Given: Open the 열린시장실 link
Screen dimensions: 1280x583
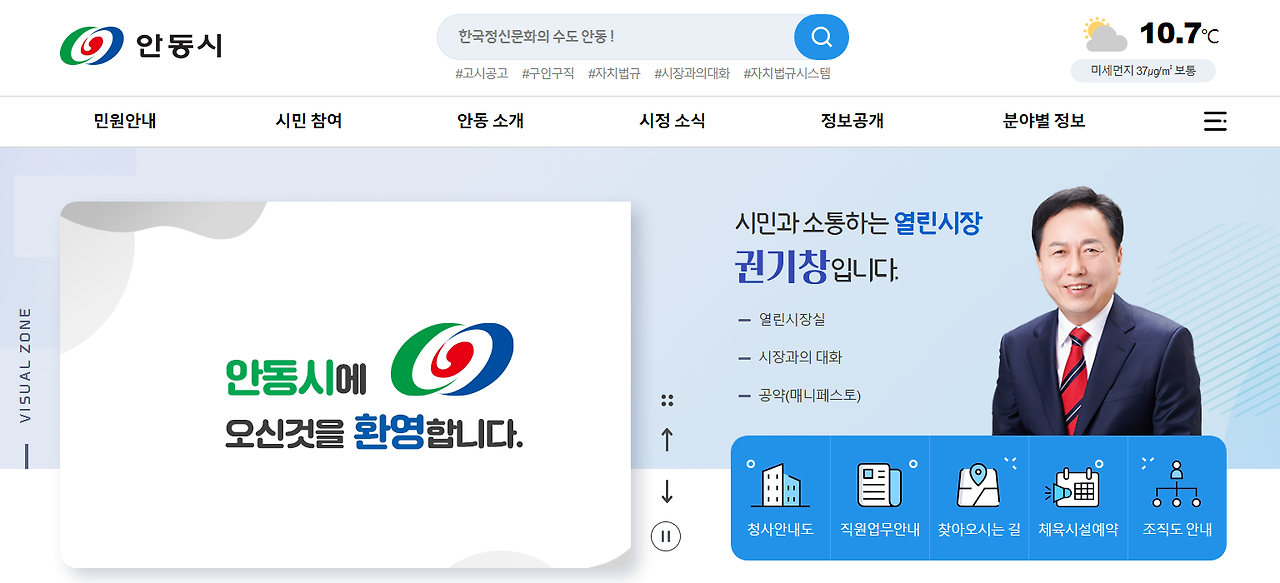Looking at the screenshot, I should point(790,320).
